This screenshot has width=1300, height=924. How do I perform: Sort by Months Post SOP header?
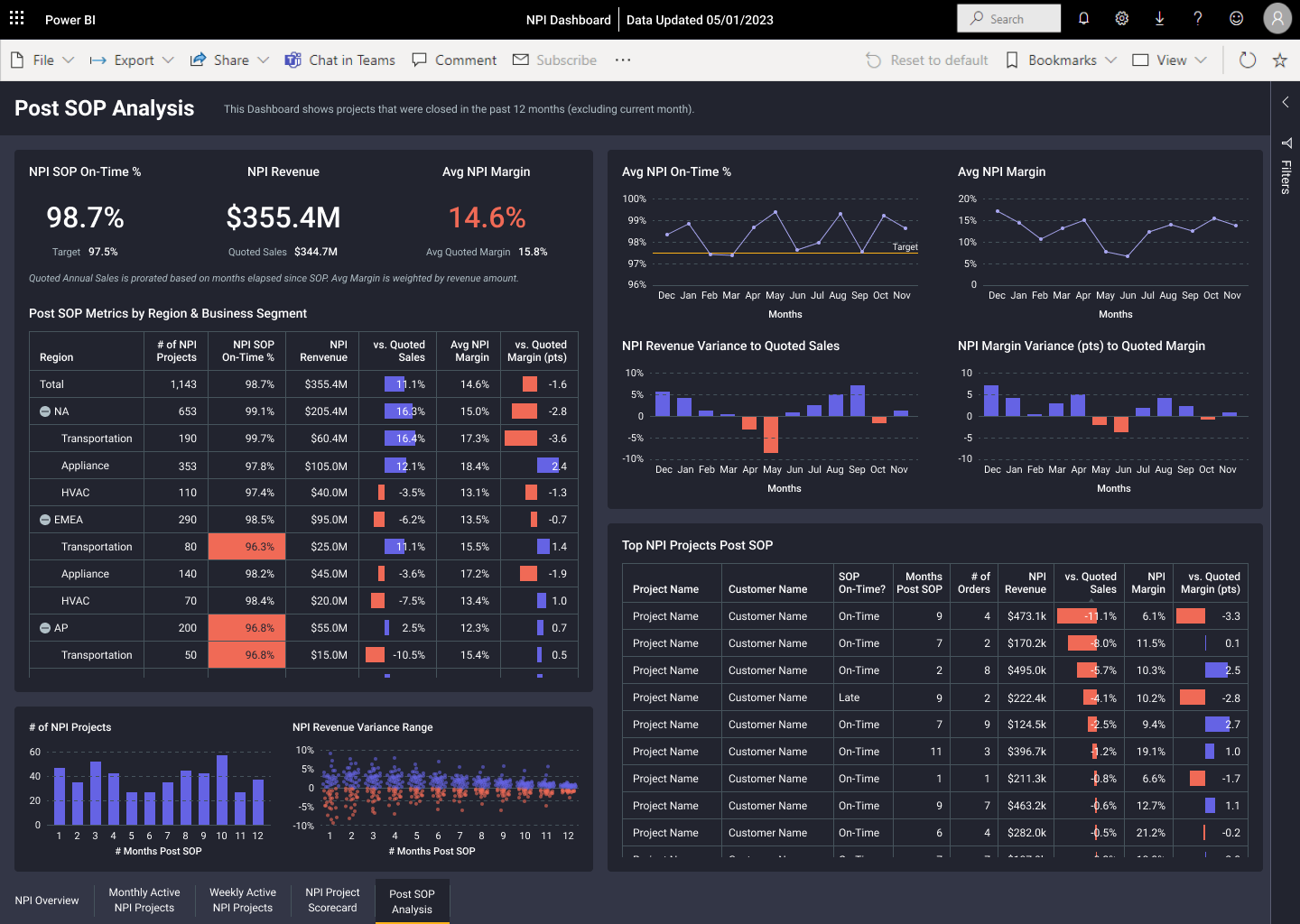(919, 583)
